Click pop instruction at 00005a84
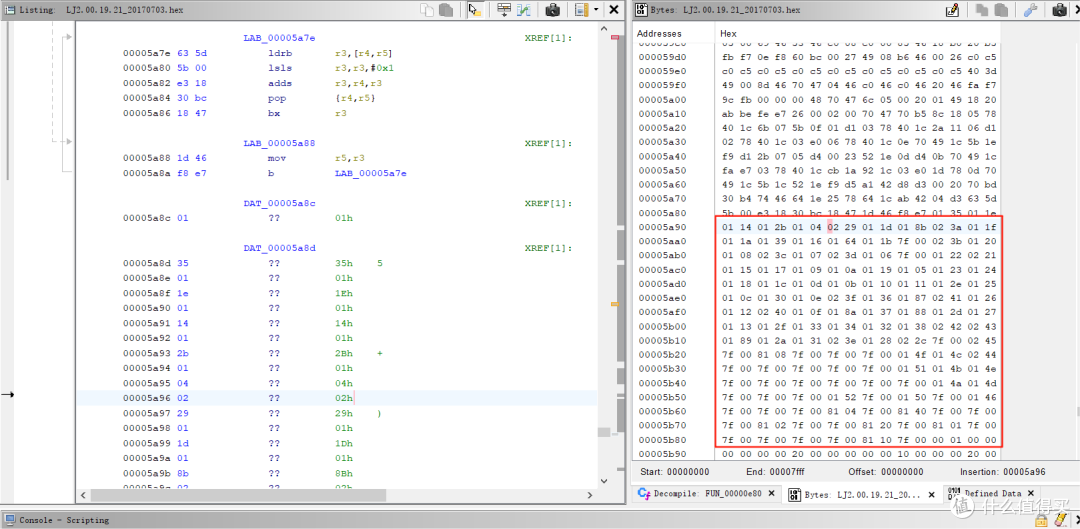 [x=276, y=98]
